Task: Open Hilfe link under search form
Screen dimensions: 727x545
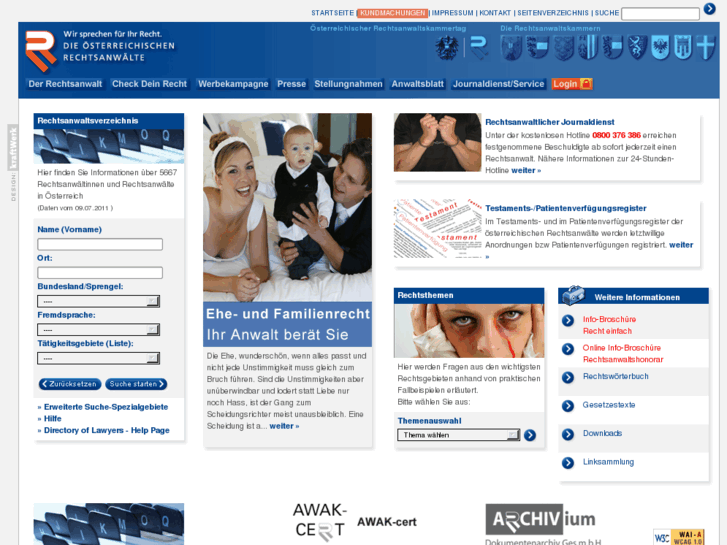Action: pos(52,418)
